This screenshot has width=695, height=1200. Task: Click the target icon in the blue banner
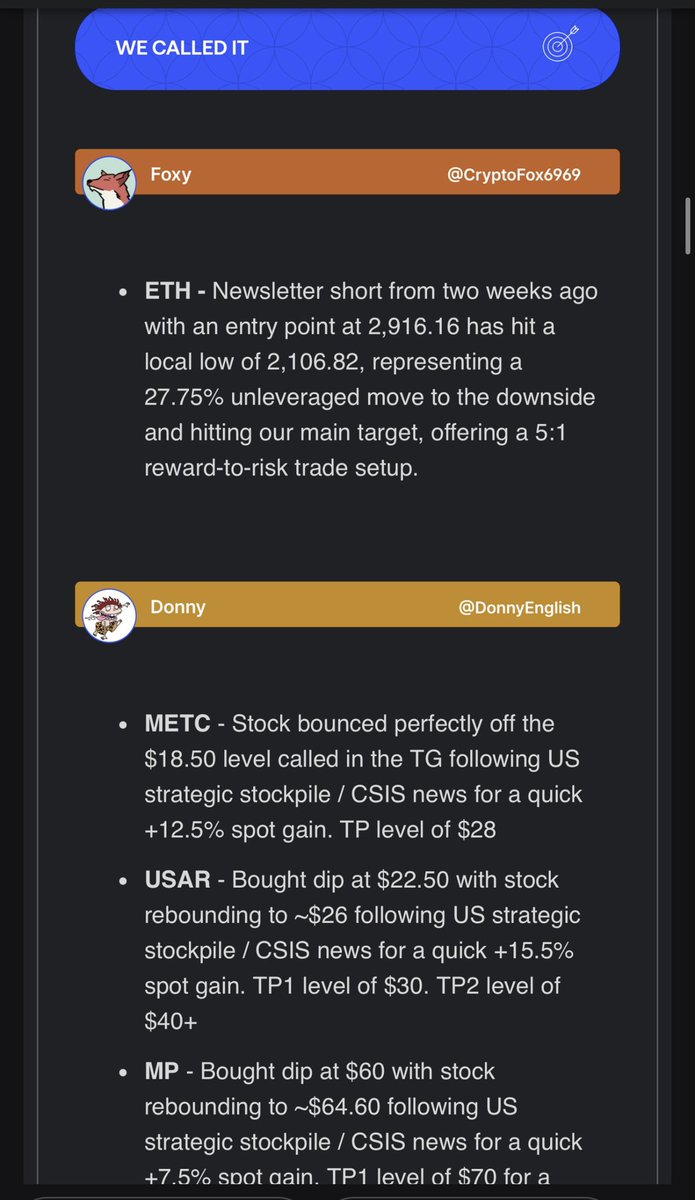pyautogui.click(x=558, y=46)
